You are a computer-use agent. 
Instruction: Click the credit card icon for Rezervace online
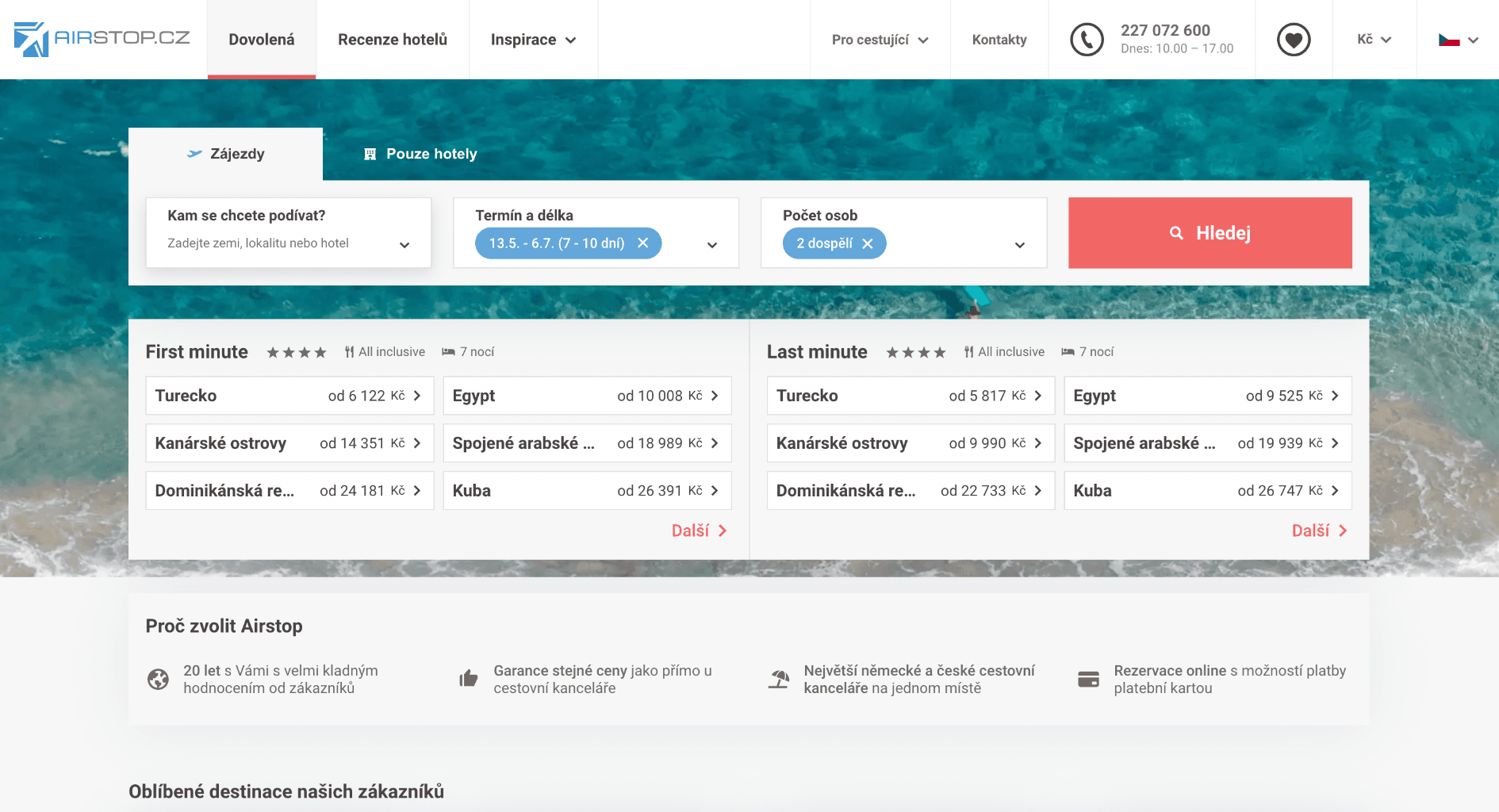pyautogui.click(x=1088, y=679)
